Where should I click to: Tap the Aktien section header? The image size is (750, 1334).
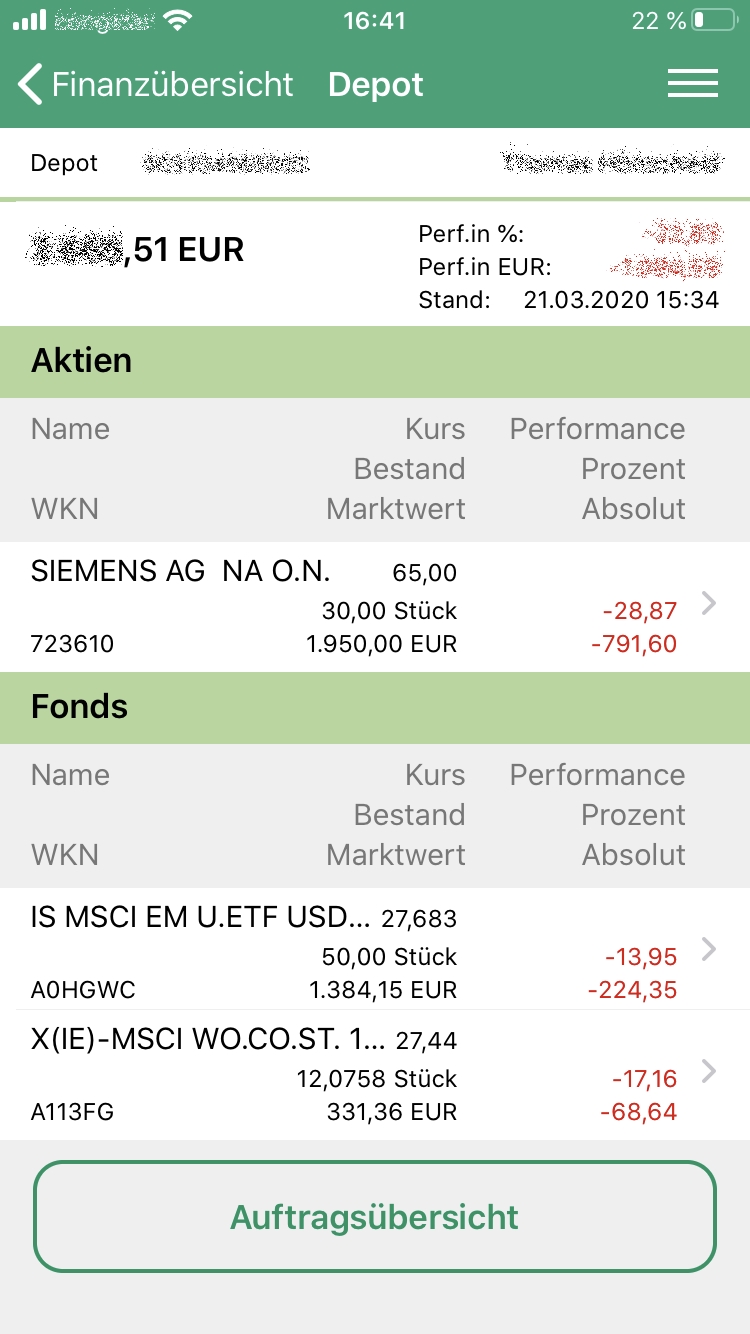375,361
